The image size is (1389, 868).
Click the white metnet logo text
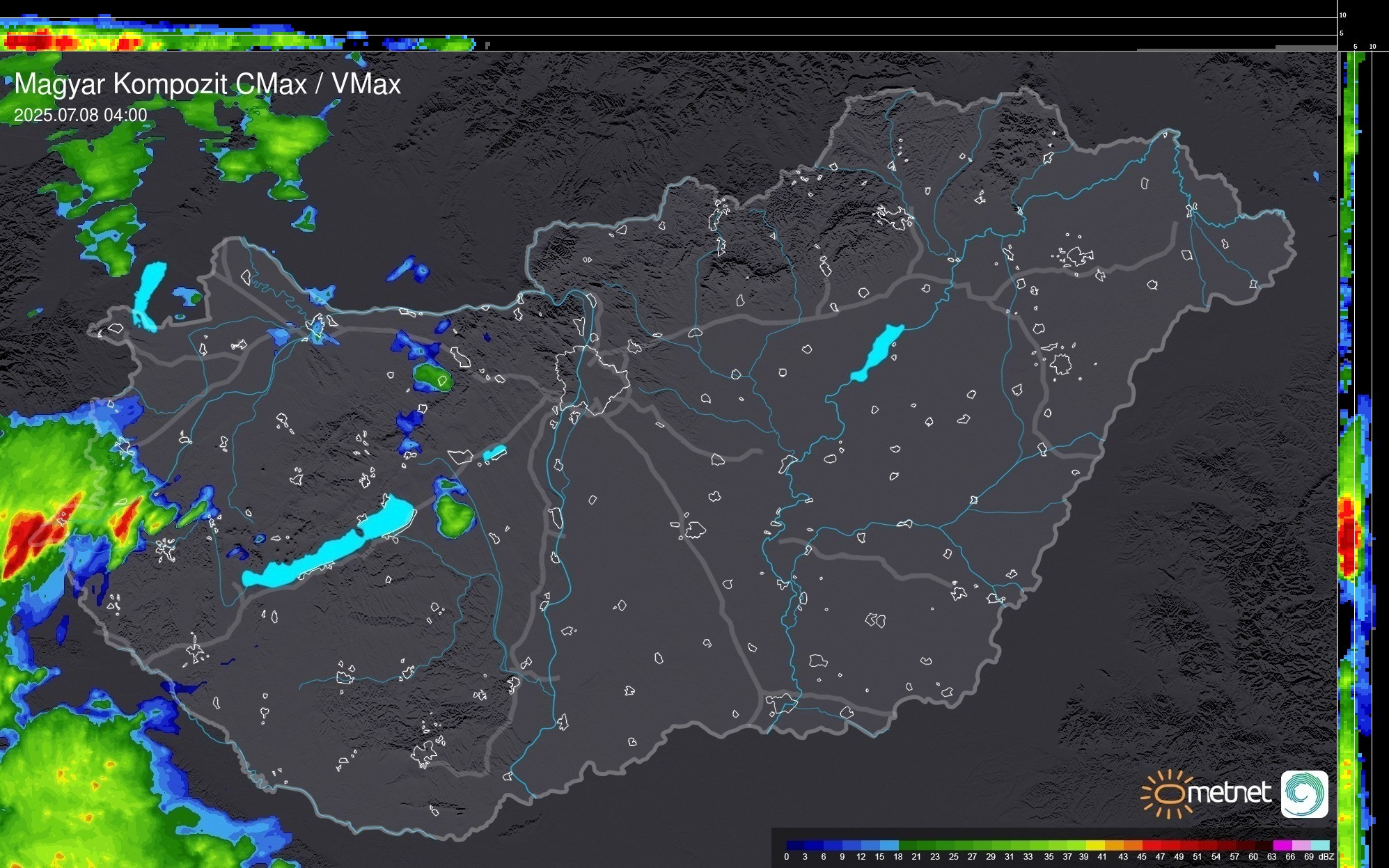coord(1229,793)
